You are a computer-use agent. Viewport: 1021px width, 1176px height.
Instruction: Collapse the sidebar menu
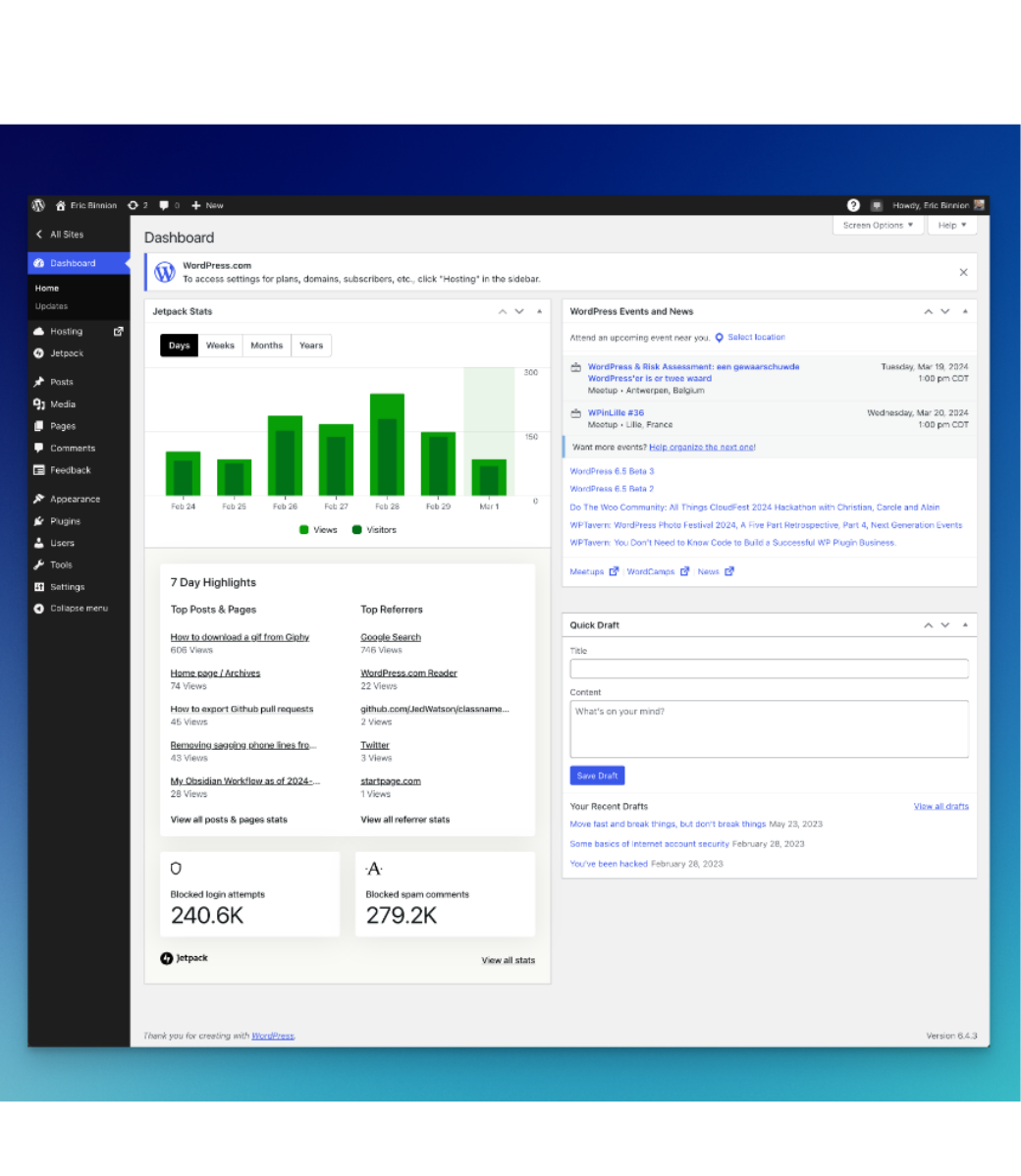point(79,609)
